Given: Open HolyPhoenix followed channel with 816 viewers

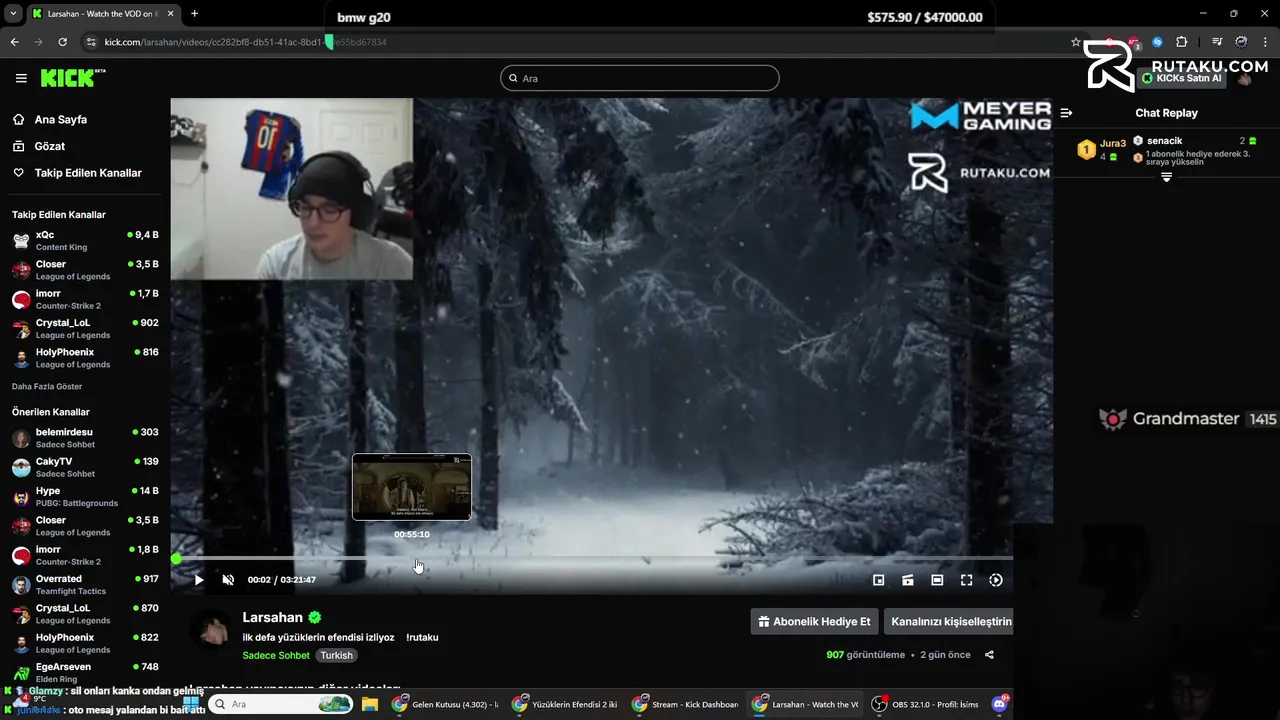Looking at the screenshot, I should [x=85, y=358].
